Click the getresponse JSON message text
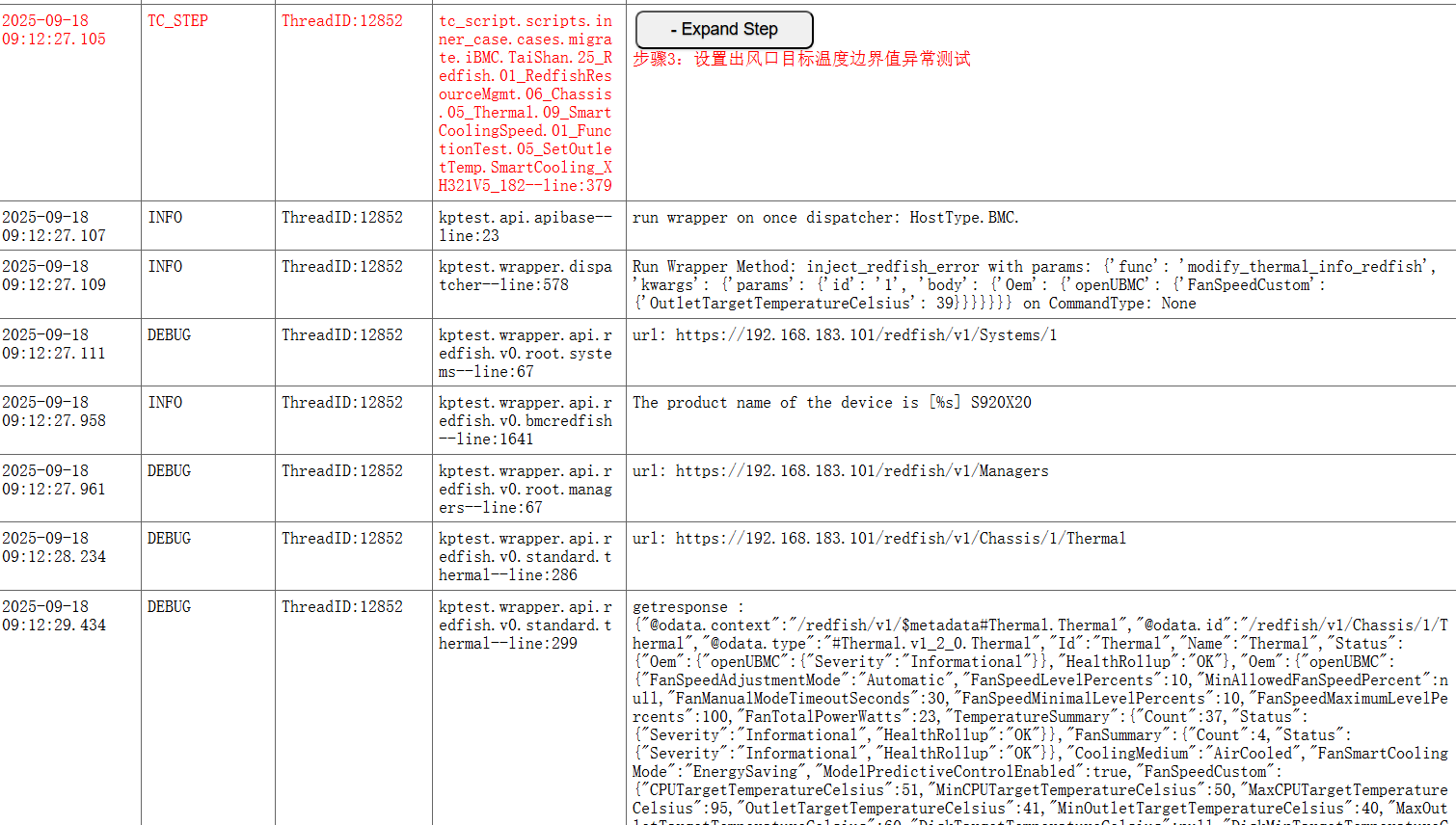1456x825 pixels. [x=1039, y=708]
